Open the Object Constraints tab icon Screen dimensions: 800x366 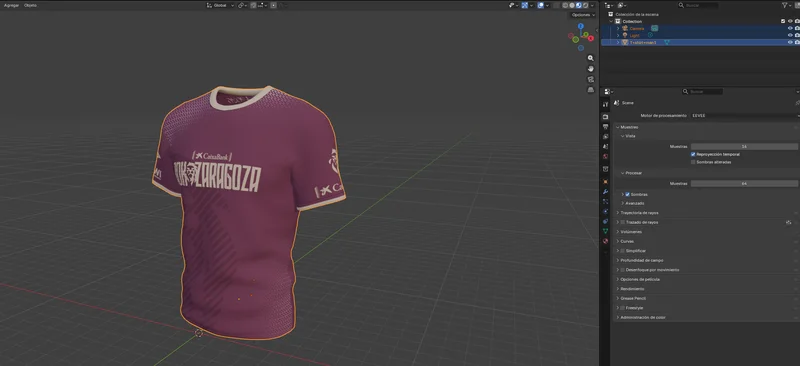pyautogui.click(x=605, y=221)
